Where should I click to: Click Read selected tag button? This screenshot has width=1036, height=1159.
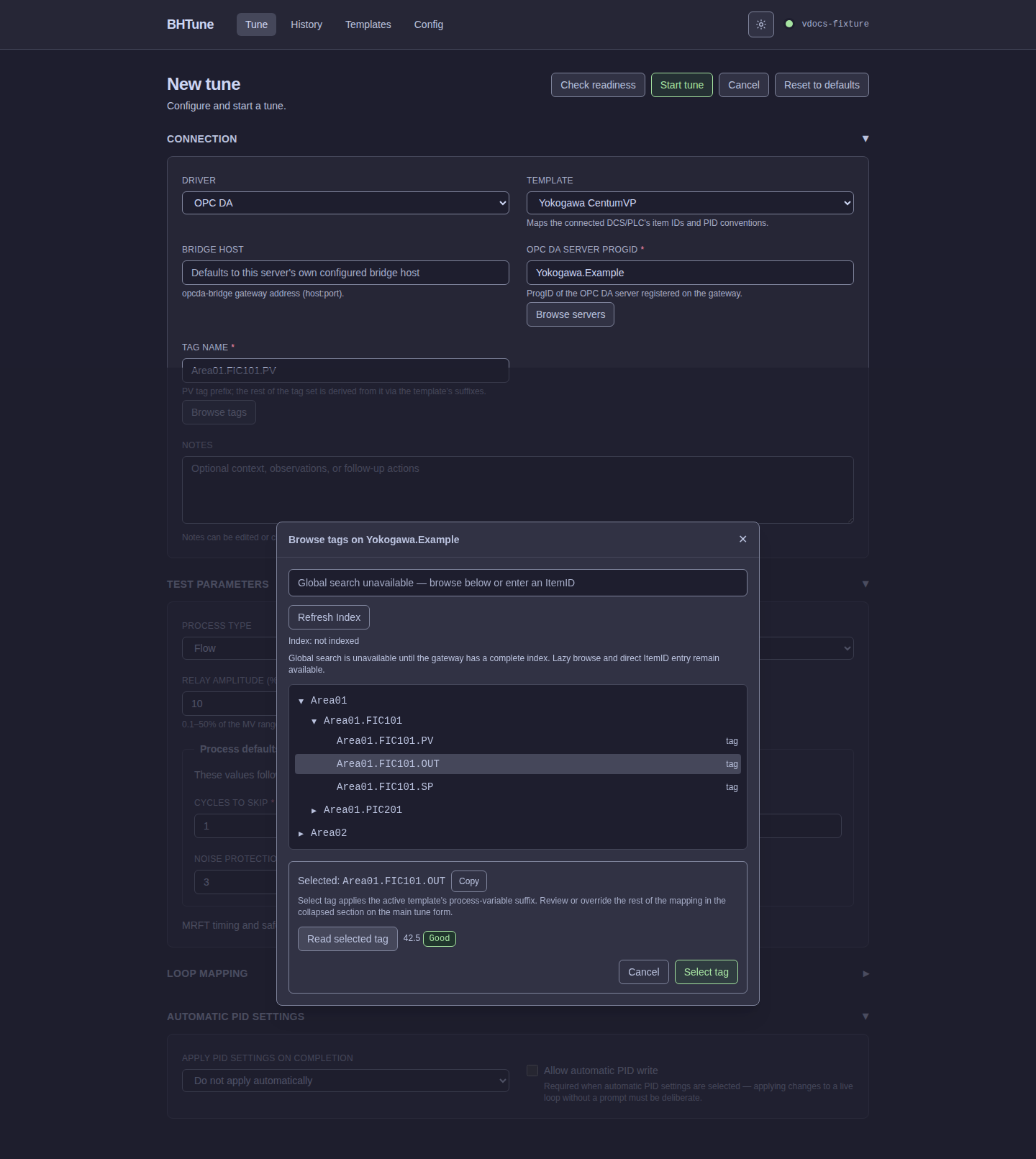347,939
